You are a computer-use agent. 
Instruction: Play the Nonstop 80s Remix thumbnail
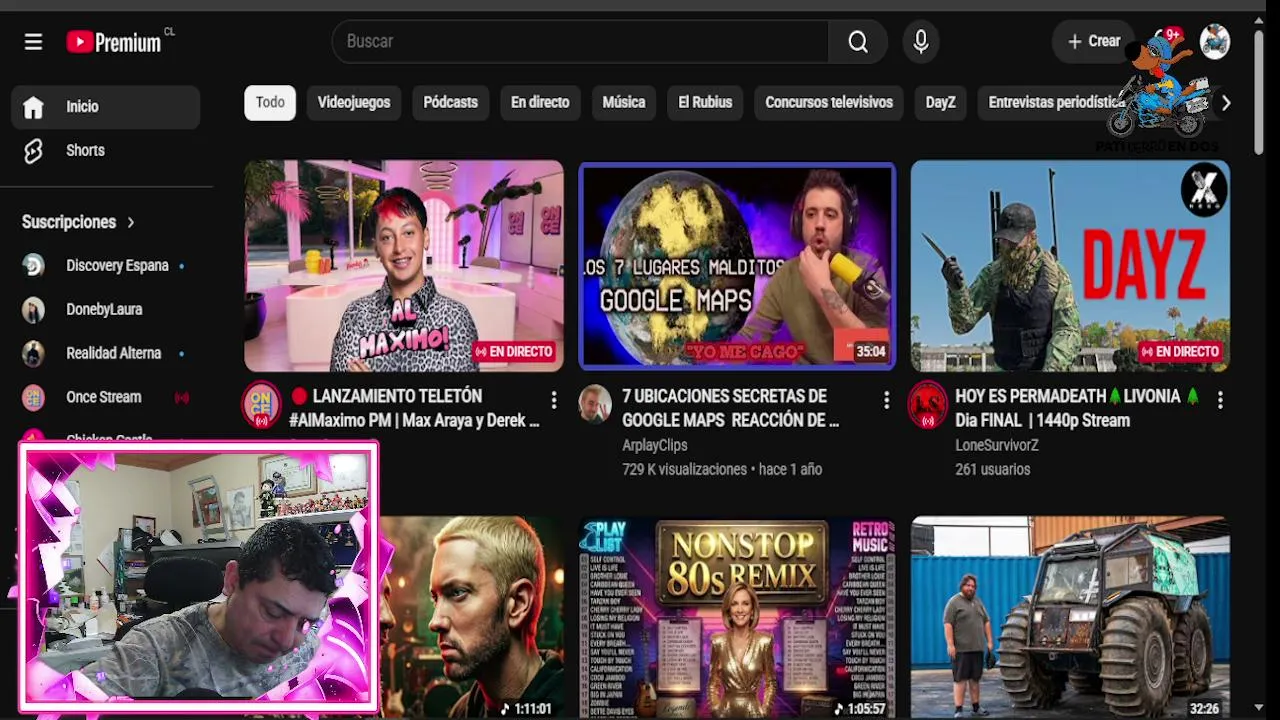pos(737,617)
